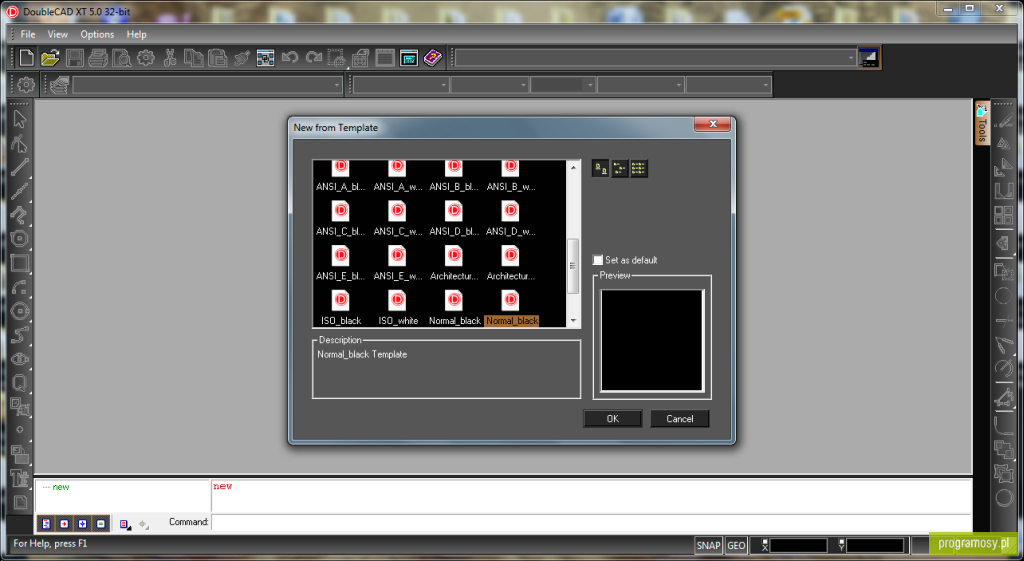
Task: Select the ANSI_E_w... template
Action: [398, 263]
